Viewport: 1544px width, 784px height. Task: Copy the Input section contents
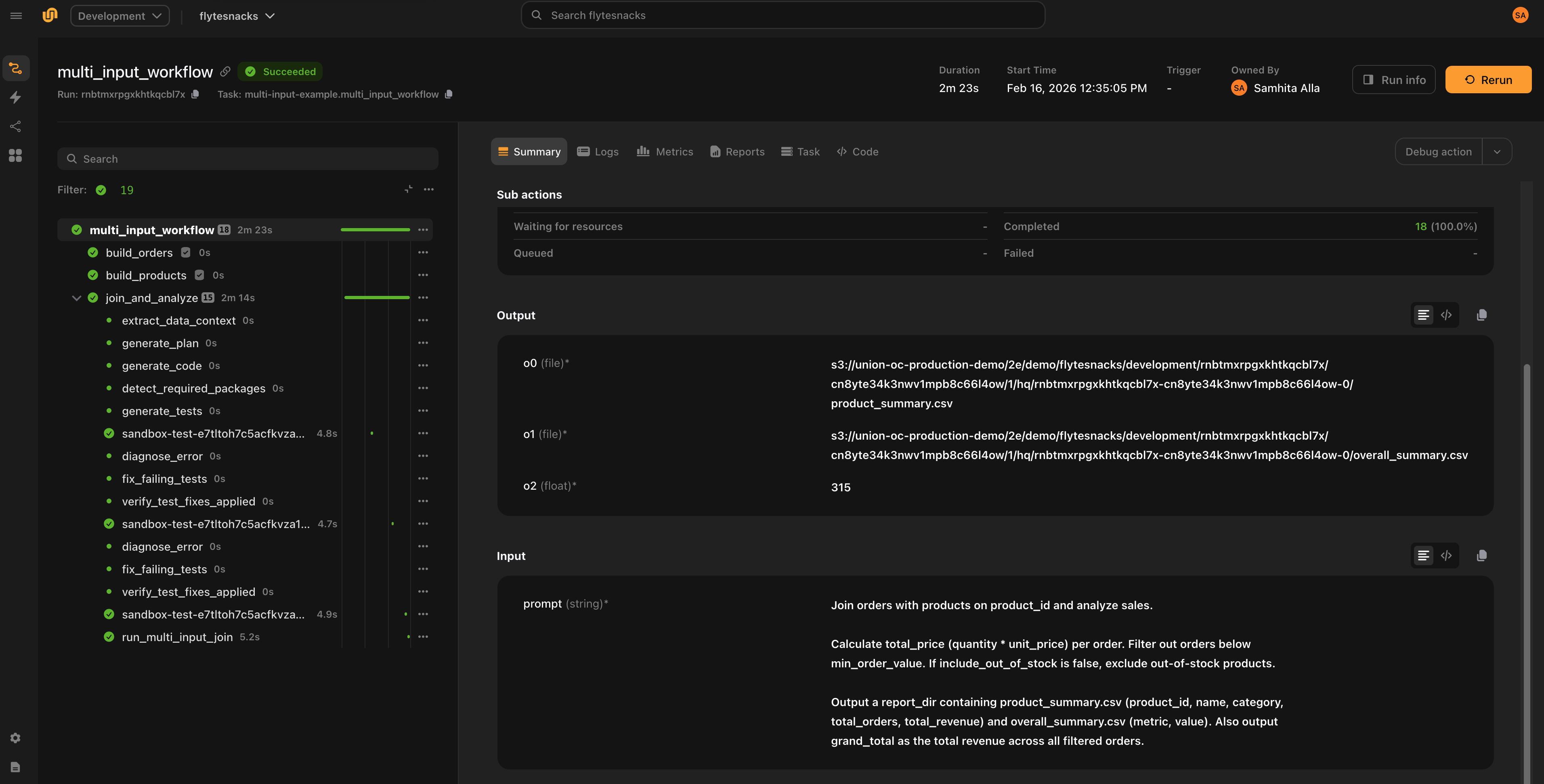click(x=1481, y=556)
